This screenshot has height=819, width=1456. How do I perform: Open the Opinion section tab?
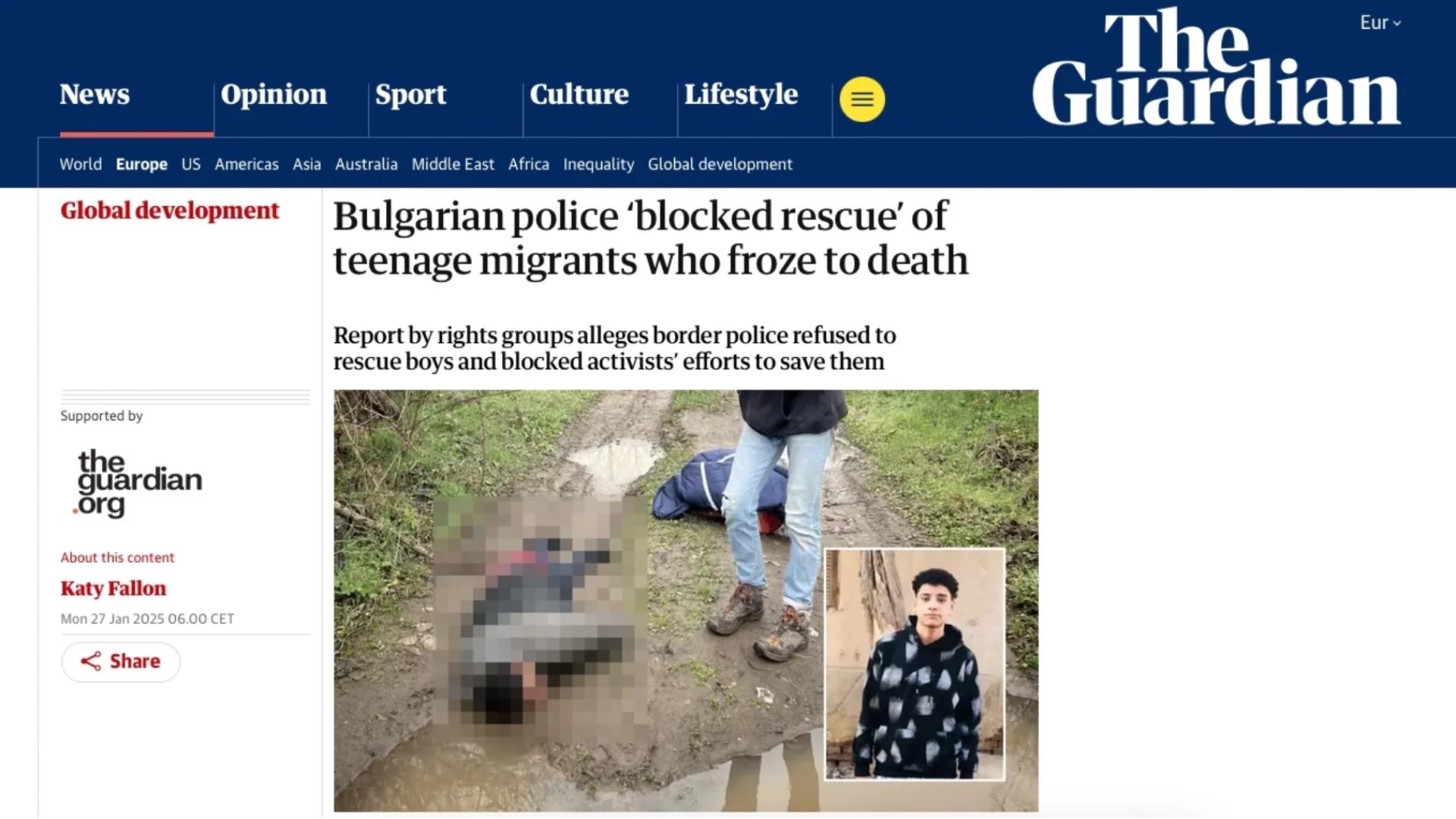(x=274, y=94)
